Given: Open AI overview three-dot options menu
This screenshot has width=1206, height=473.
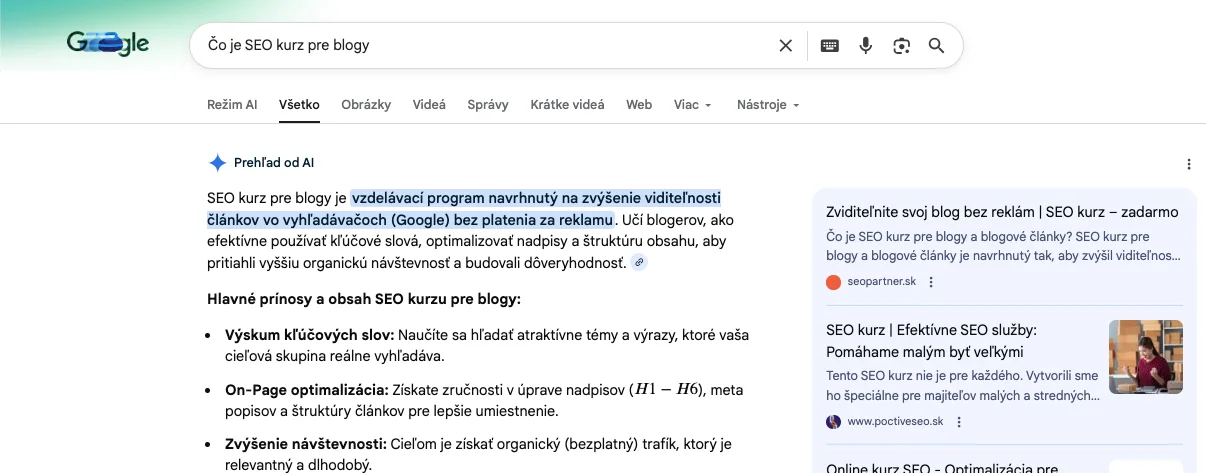Looking at the screenshot, I should click(1188, 164).
